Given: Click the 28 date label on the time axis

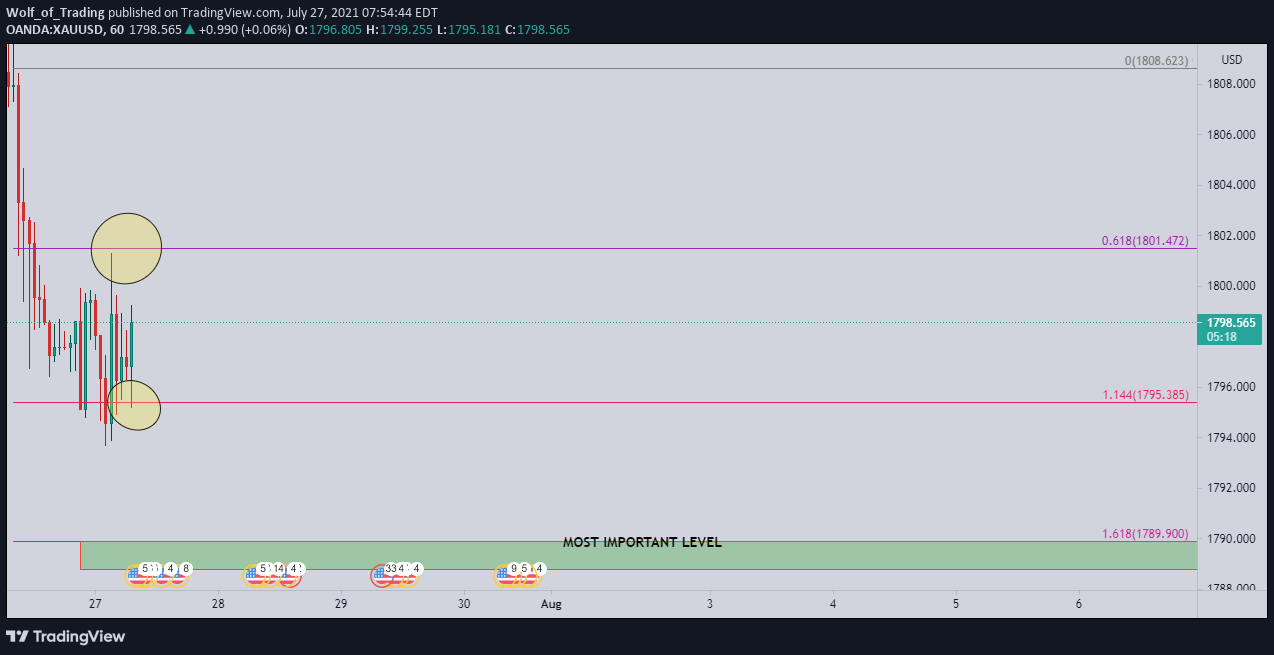Looking at the screenshot, I should tap(218, 604).
